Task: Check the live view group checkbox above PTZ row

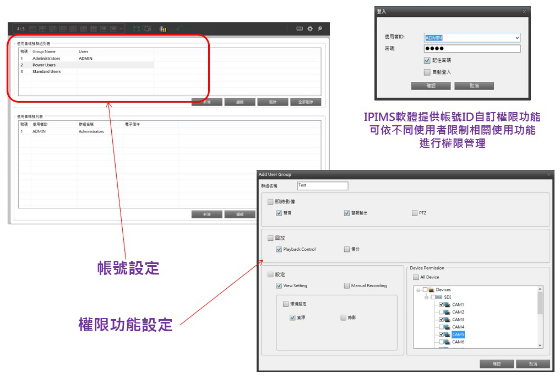Action: coord(270,202)
